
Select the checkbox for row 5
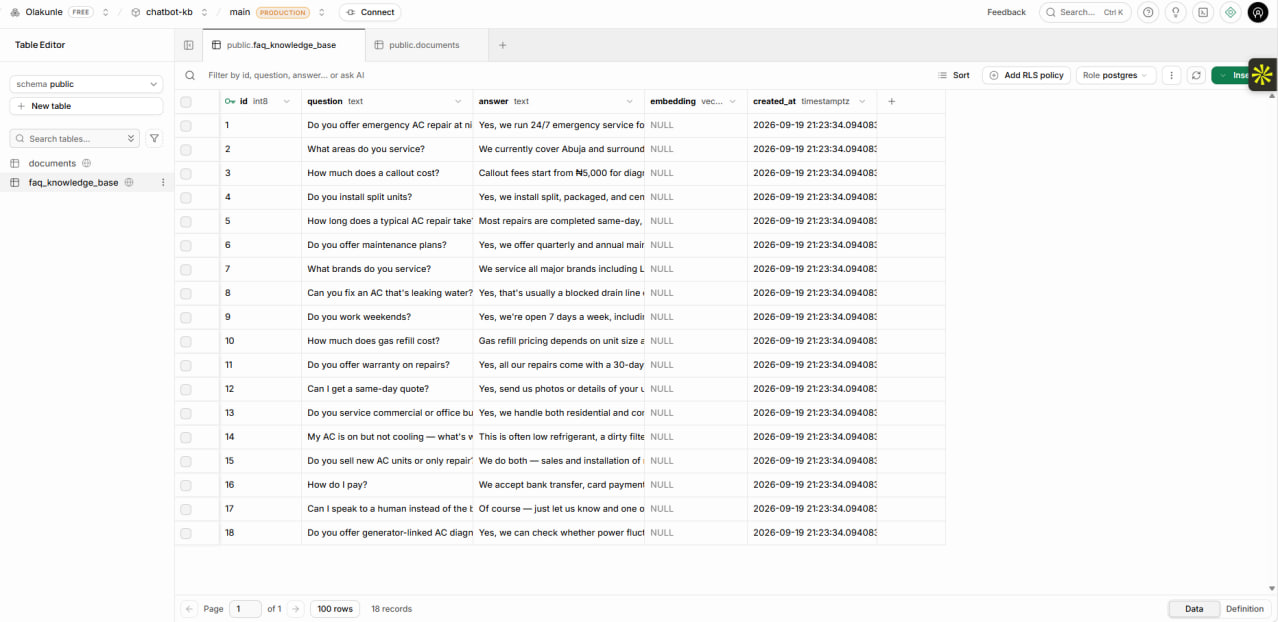click(186, 221)
